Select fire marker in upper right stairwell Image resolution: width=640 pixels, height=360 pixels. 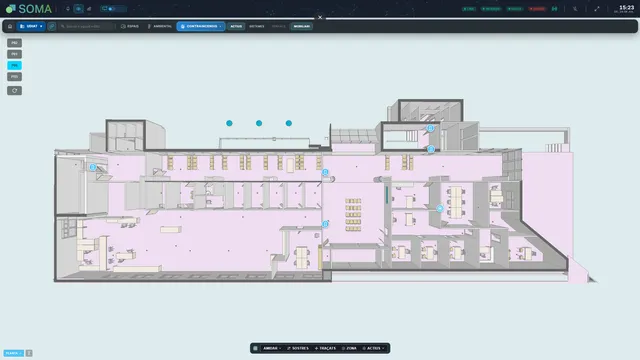pos(430,128)
